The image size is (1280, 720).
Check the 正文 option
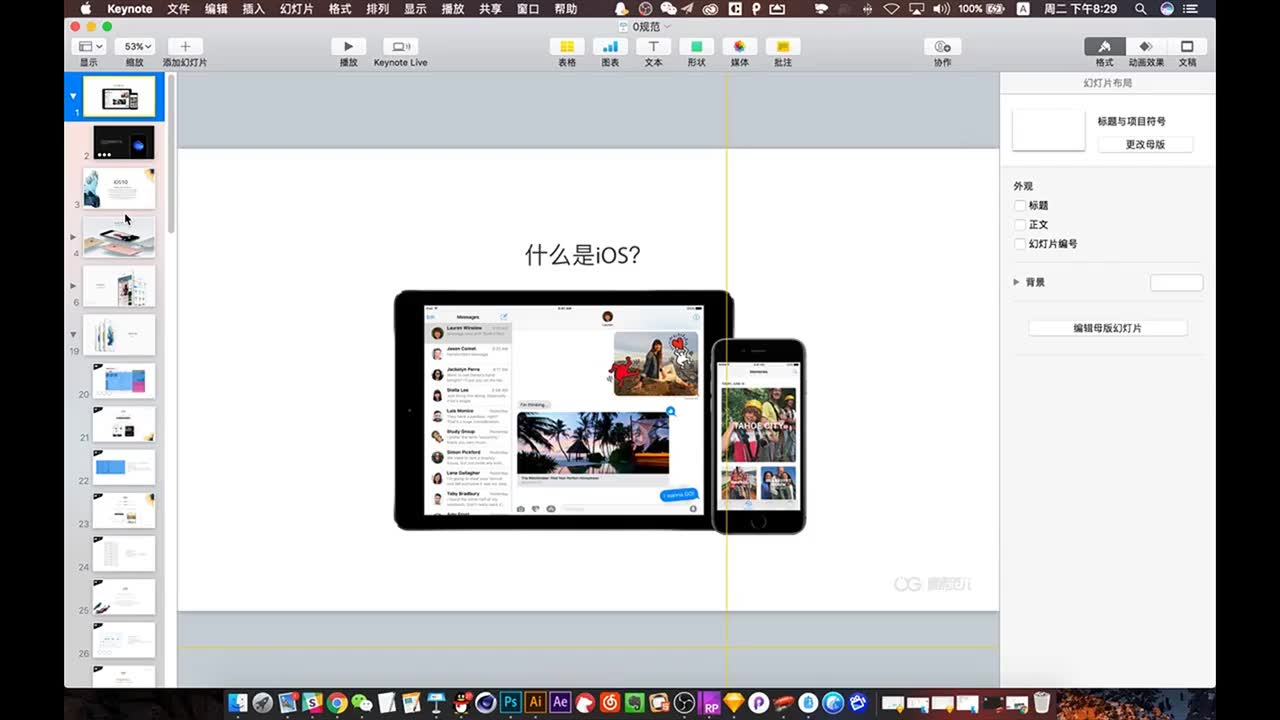coord(1020,224)
